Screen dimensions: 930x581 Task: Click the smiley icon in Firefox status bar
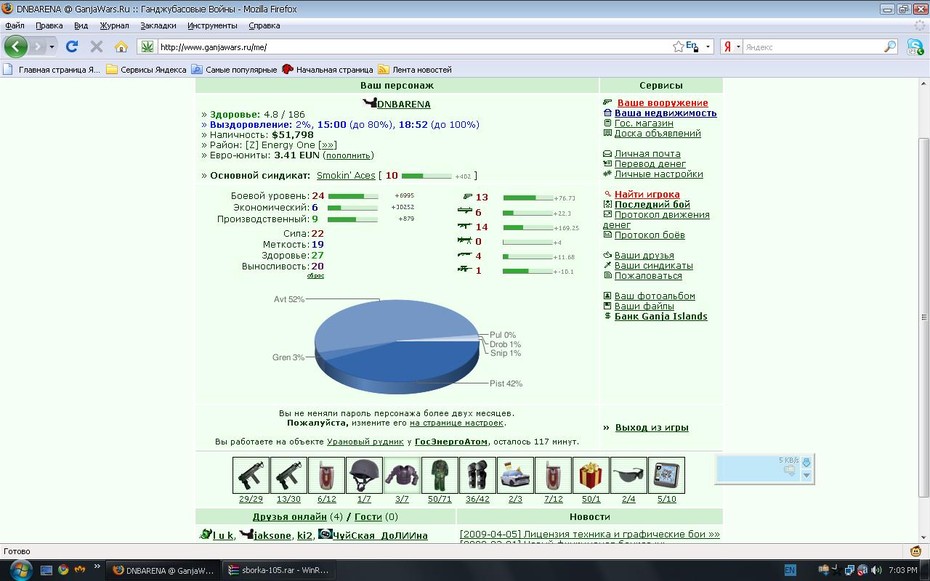916,551
